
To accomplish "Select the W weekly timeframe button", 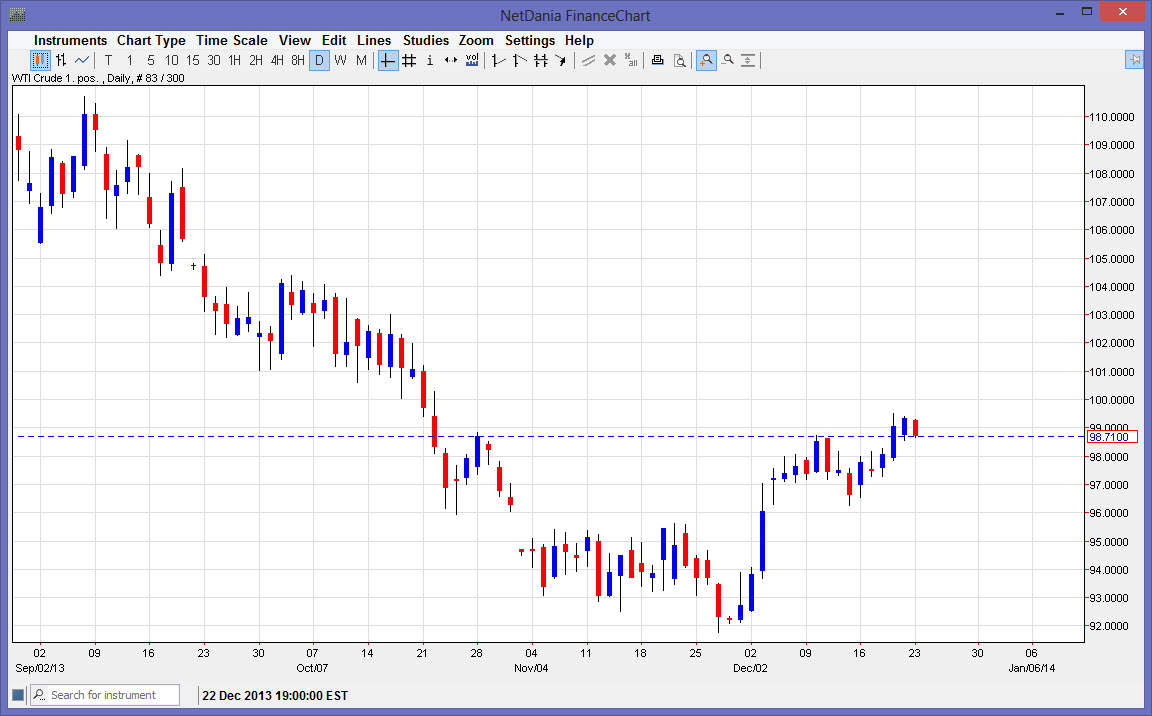I will (x=340, y=60).
